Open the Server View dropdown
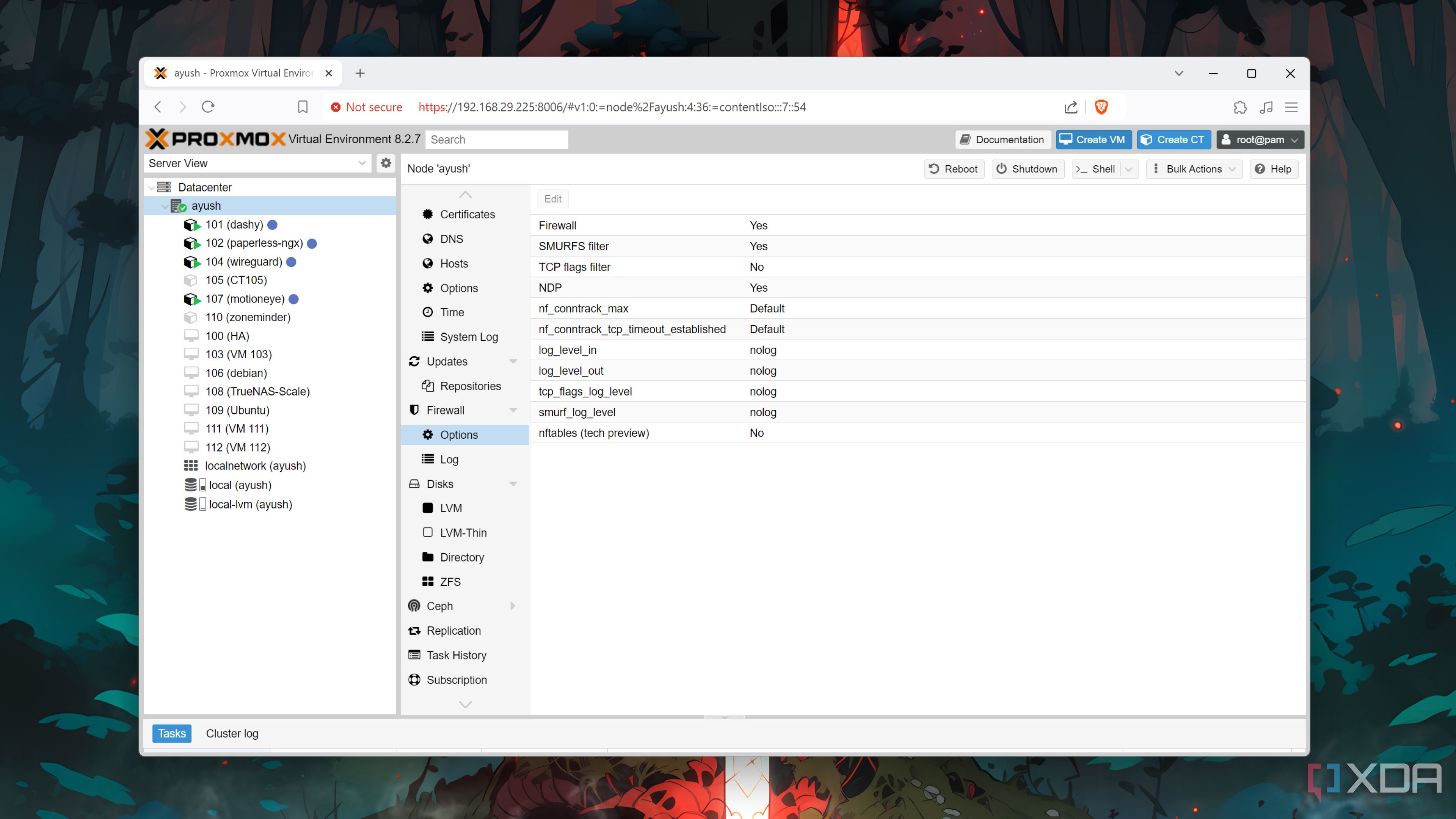Image resolution: width=1456 pixels, height=819 pixels. coord(362,163)
